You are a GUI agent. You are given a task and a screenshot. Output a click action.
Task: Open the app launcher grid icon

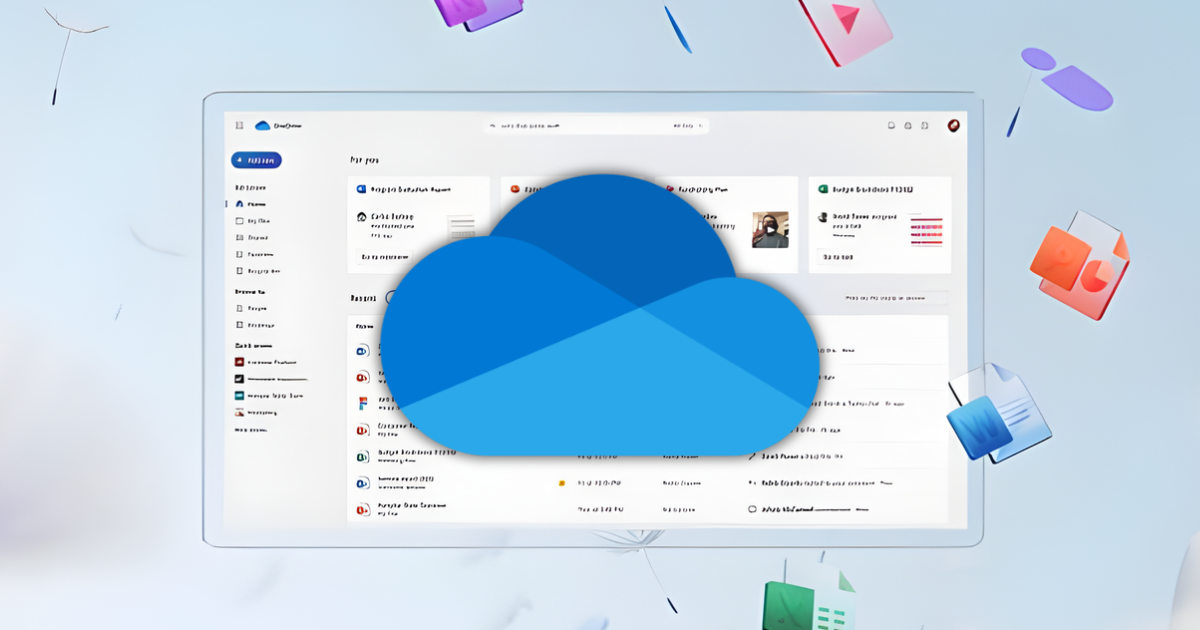[x=239, y=126]
